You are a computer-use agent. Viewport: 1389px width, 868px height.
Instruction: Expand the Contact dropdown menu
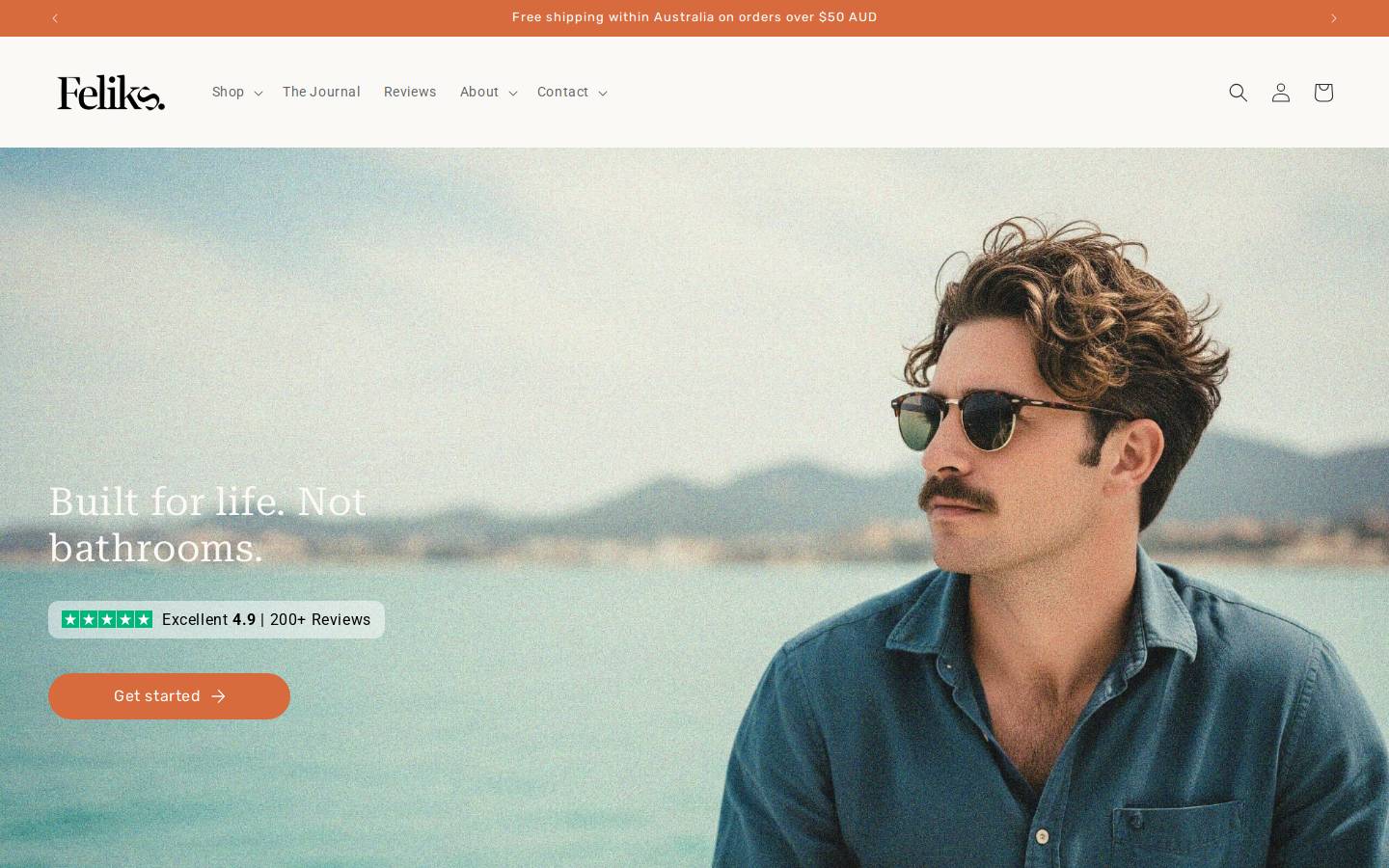click(x=572, y=93)
